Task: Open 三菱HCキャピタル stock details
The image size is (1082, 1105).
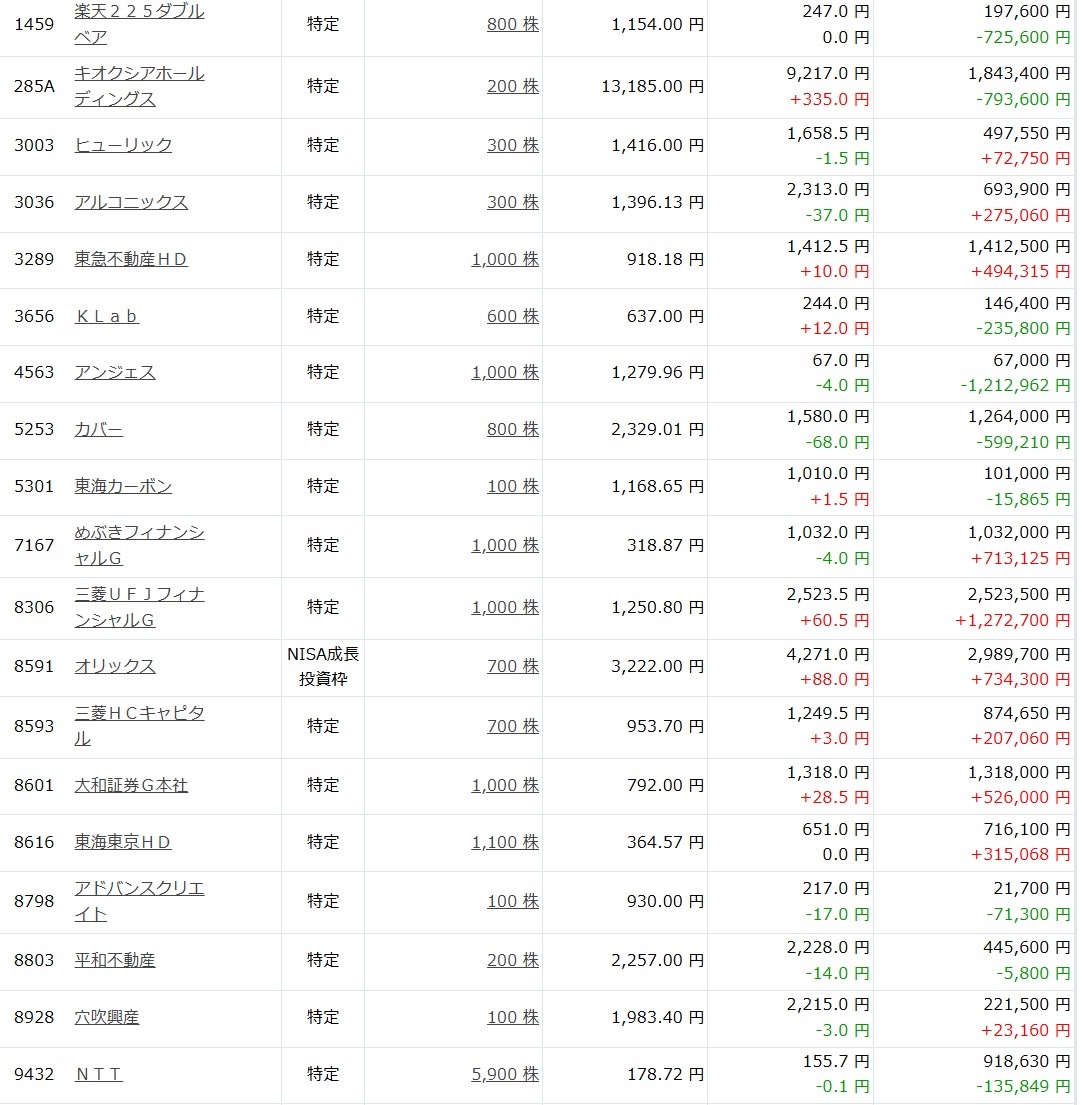Action: (x=139, y=714)
